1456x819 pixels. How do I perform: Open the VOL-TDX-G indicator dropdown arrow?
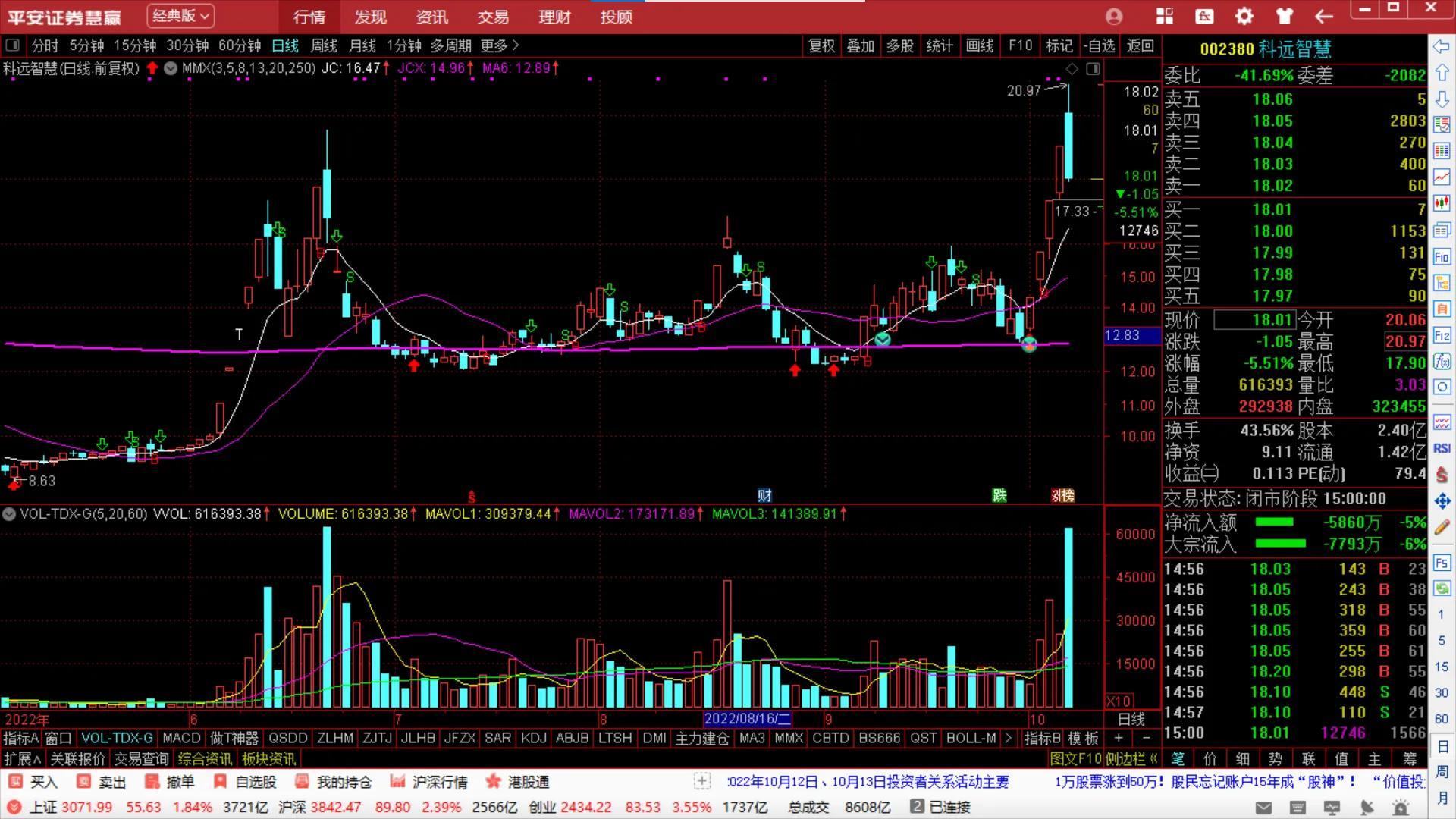click(9, 514)
